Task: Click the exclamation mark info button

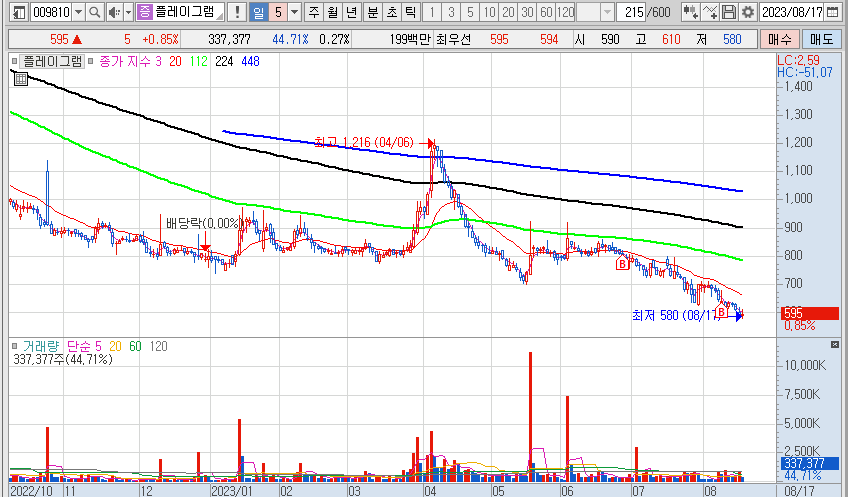Action: pos(236,12)
